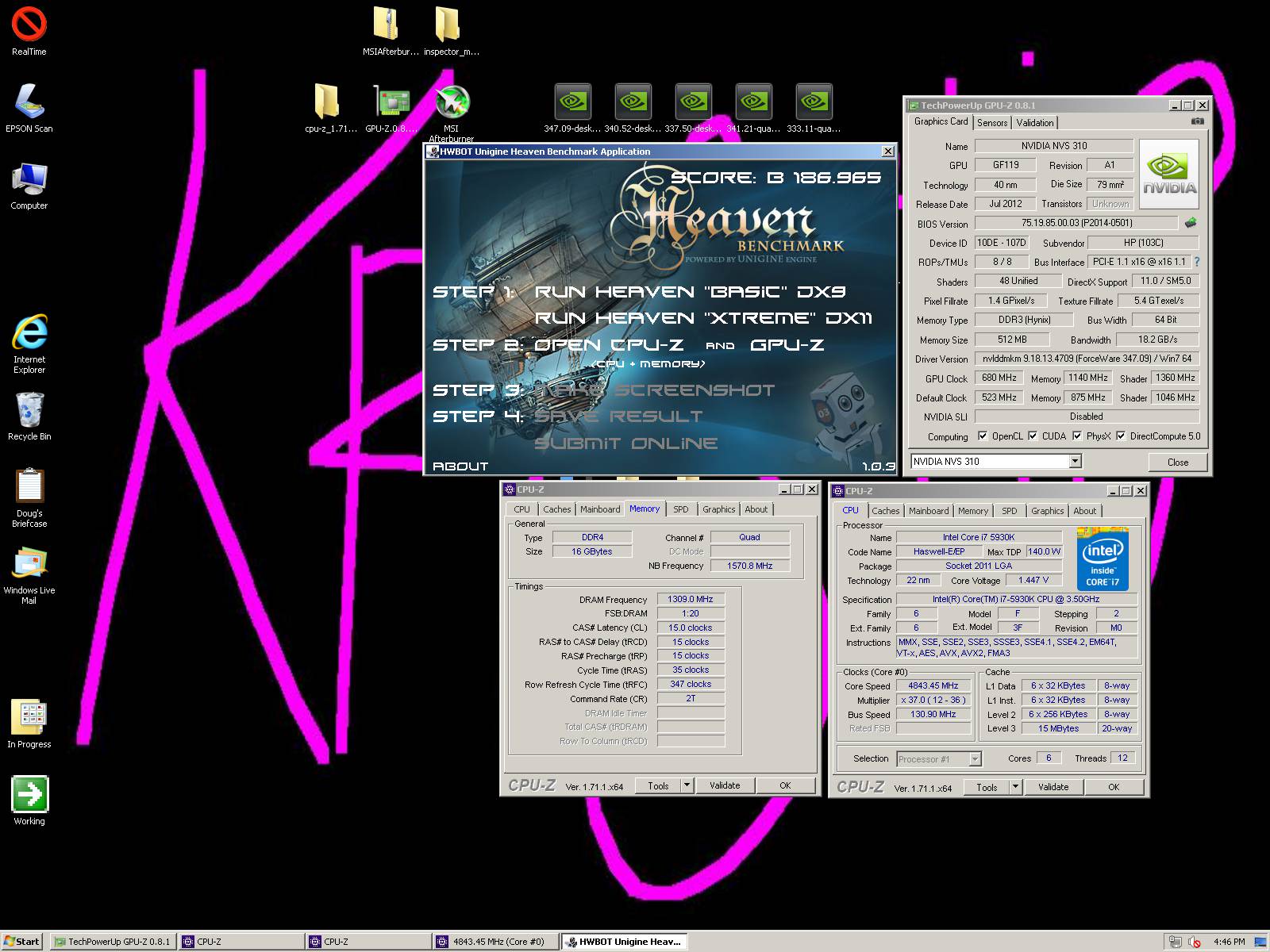Open Windows Live Mail icon
The image size is (1270, 952).
tap(29, 575)
